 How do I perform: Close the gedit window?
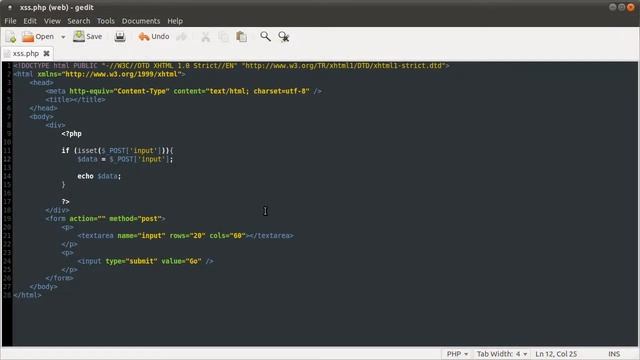click(x=631, y=7)
